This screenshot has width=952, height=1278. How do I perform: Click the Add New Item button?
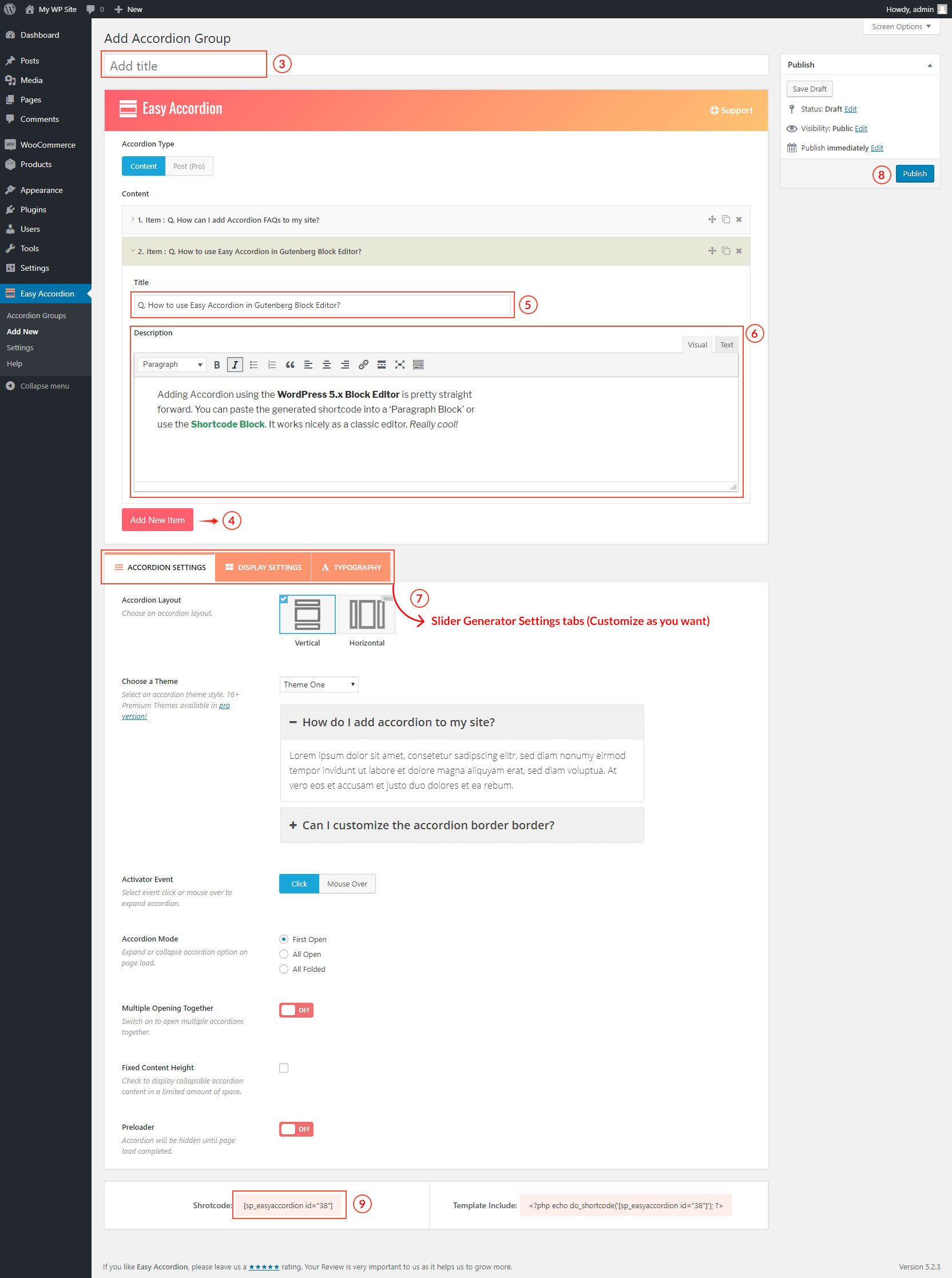(x=157, y=520)
